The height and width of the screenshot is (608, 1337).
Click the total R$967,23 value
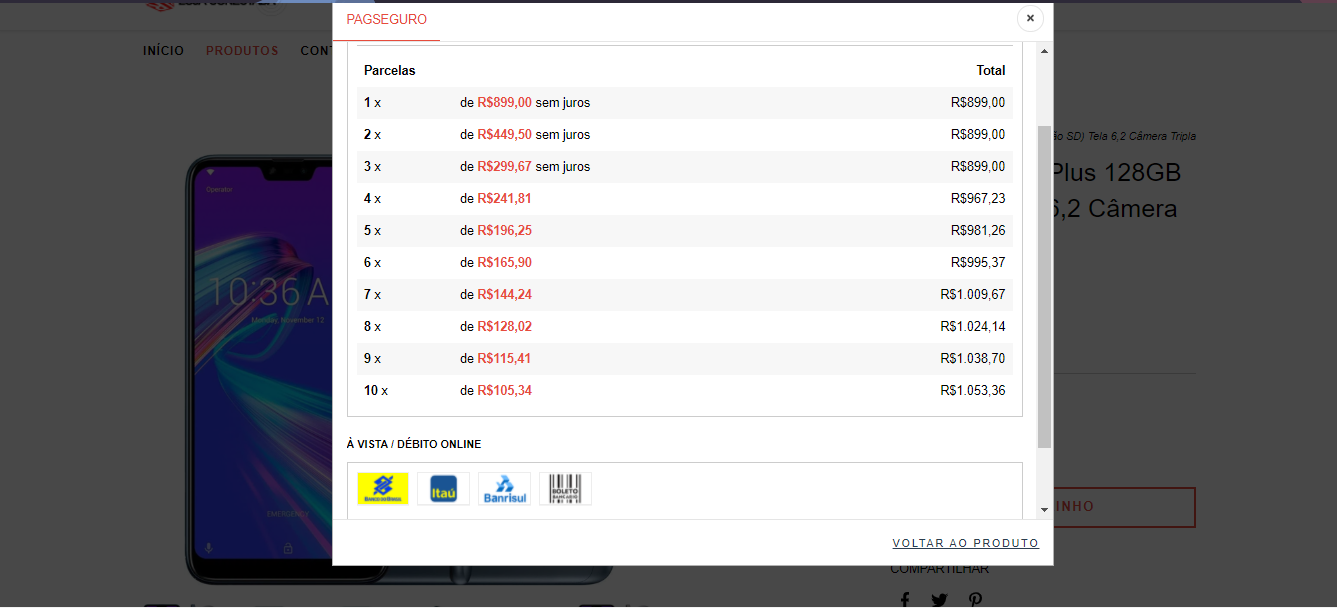(x=978, y=199)
